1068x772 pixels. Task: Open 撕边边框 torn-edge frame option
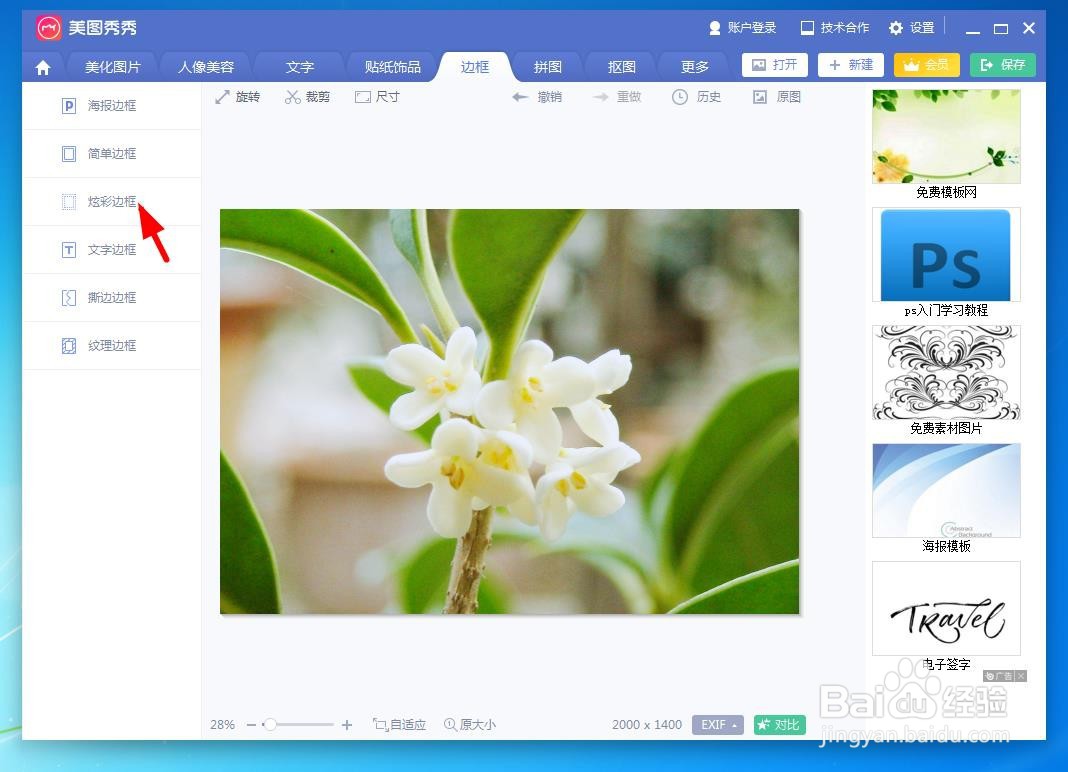click(112, 298)
